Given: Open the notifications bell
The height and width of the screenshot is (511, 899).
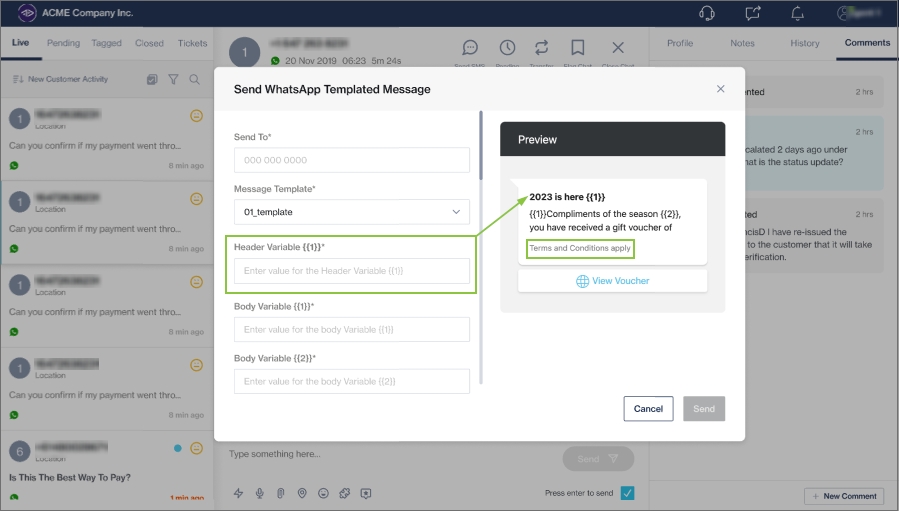Looking at the screenshot, I should tap(798, 13).
